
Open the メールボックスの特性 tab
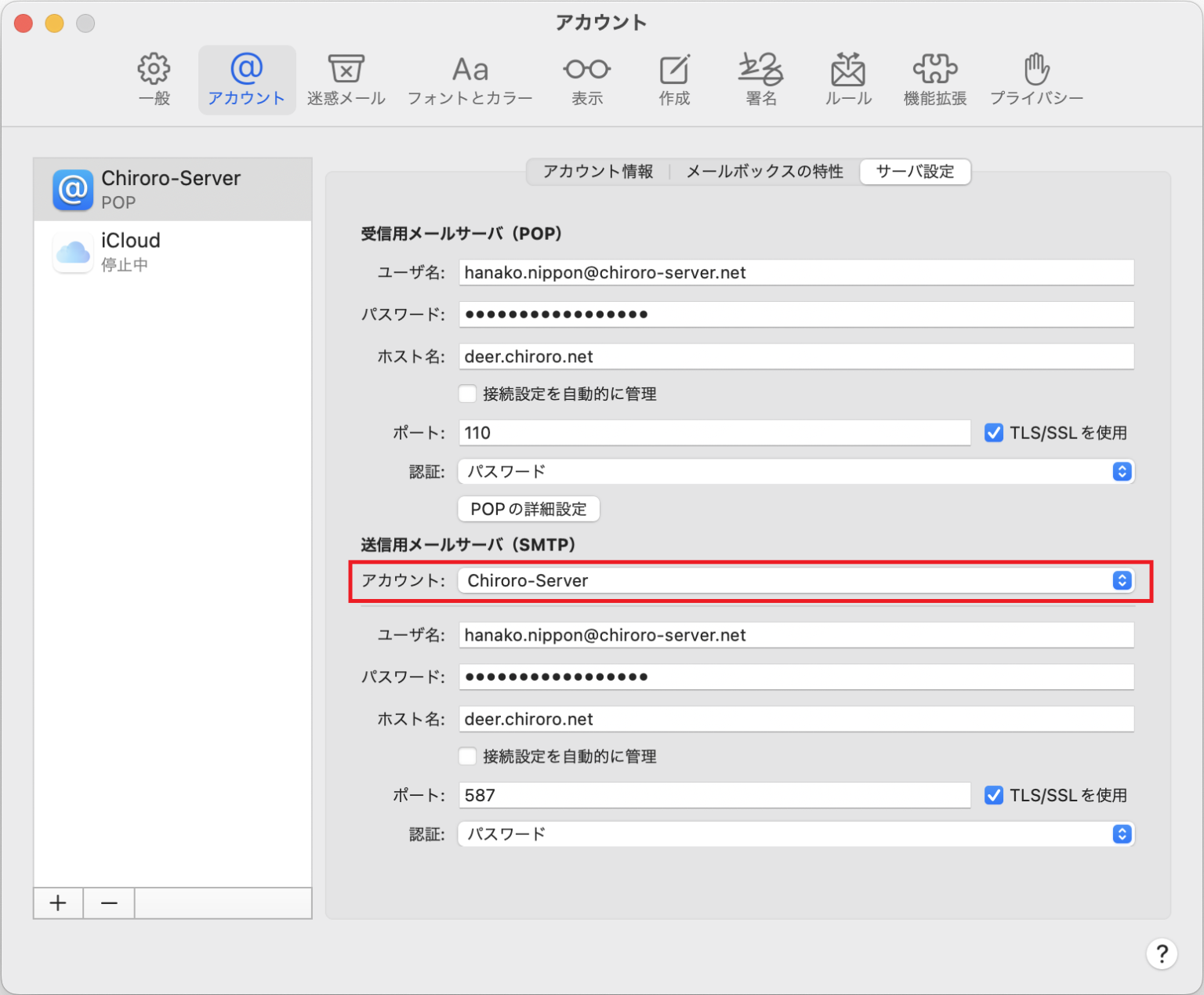coord(764,172)
